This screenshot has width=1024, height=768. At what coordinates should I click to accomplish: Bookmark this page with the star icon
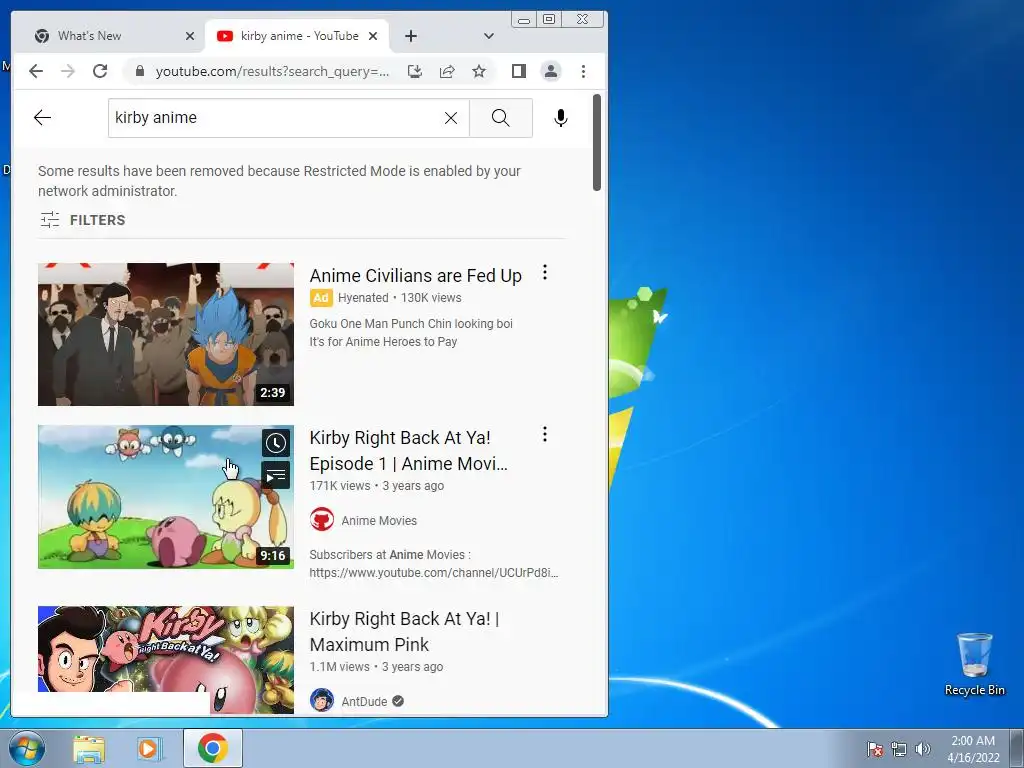pyautogui.click(x=479, y=71)
